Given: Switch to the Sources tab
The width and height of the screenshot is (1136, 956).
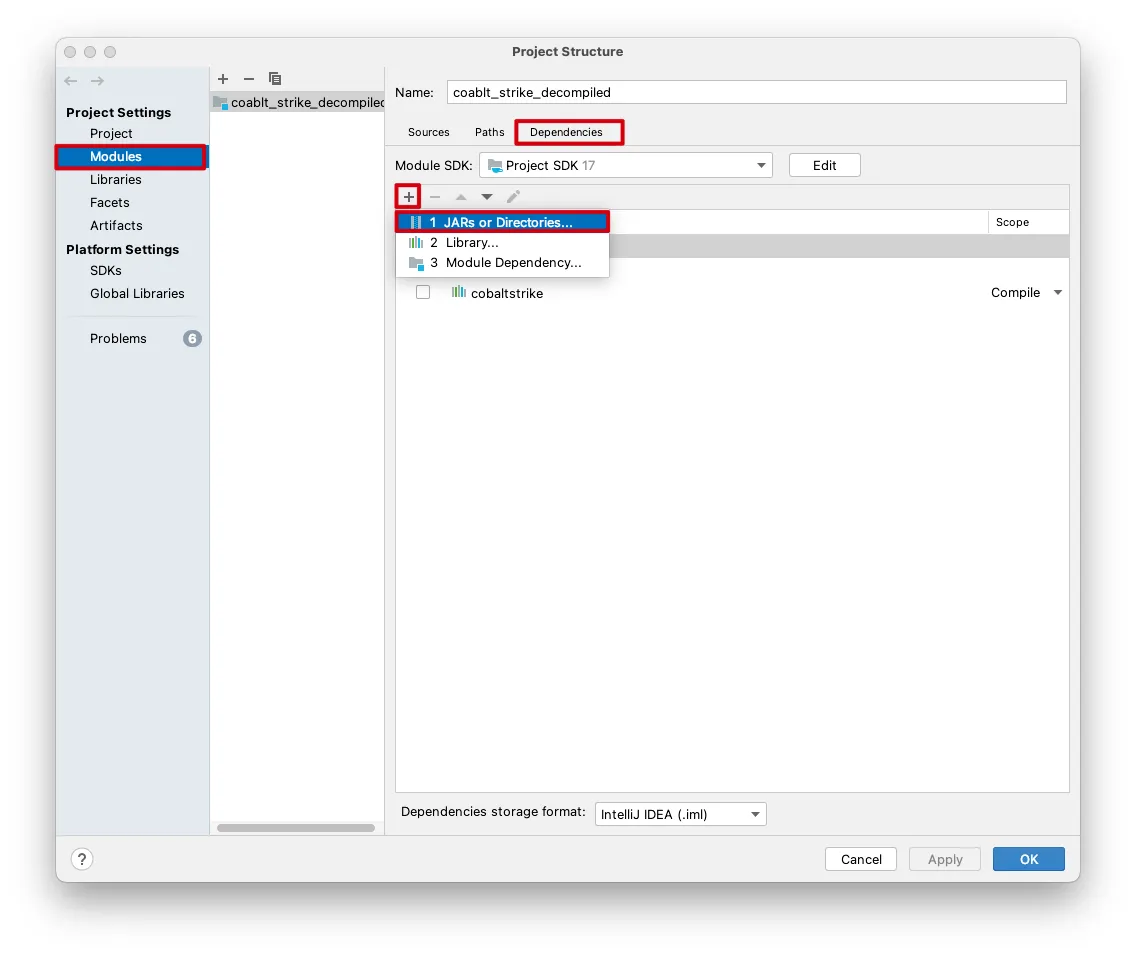Looking at the screenshot, I should (x=429, y=132).
